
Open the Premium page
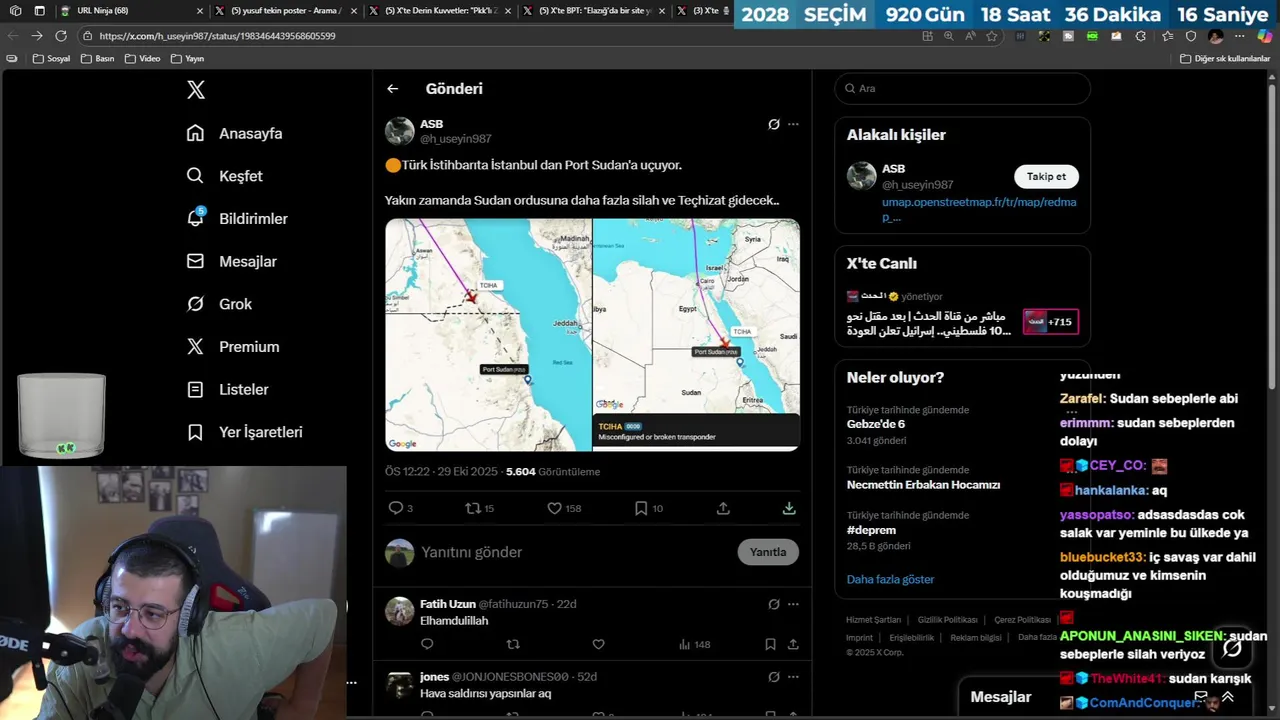[x=233, y=347]
